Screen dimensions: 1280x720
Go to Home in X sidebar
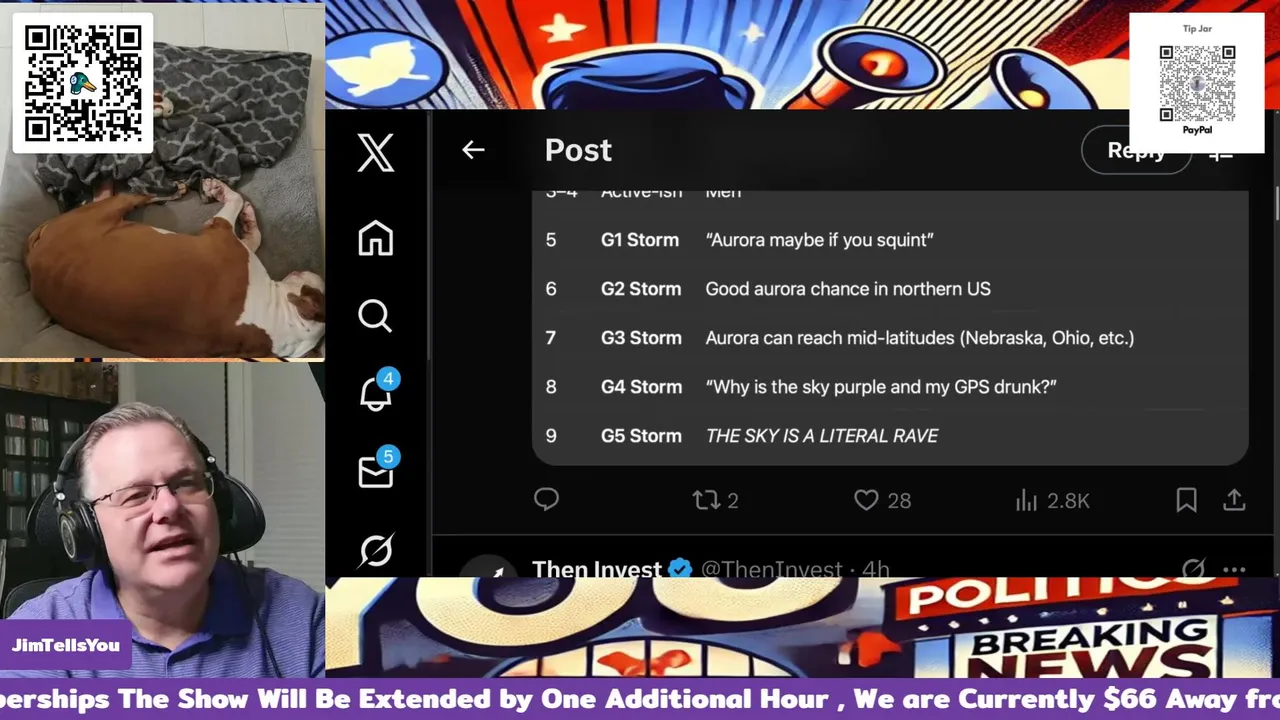click(376, 239)
